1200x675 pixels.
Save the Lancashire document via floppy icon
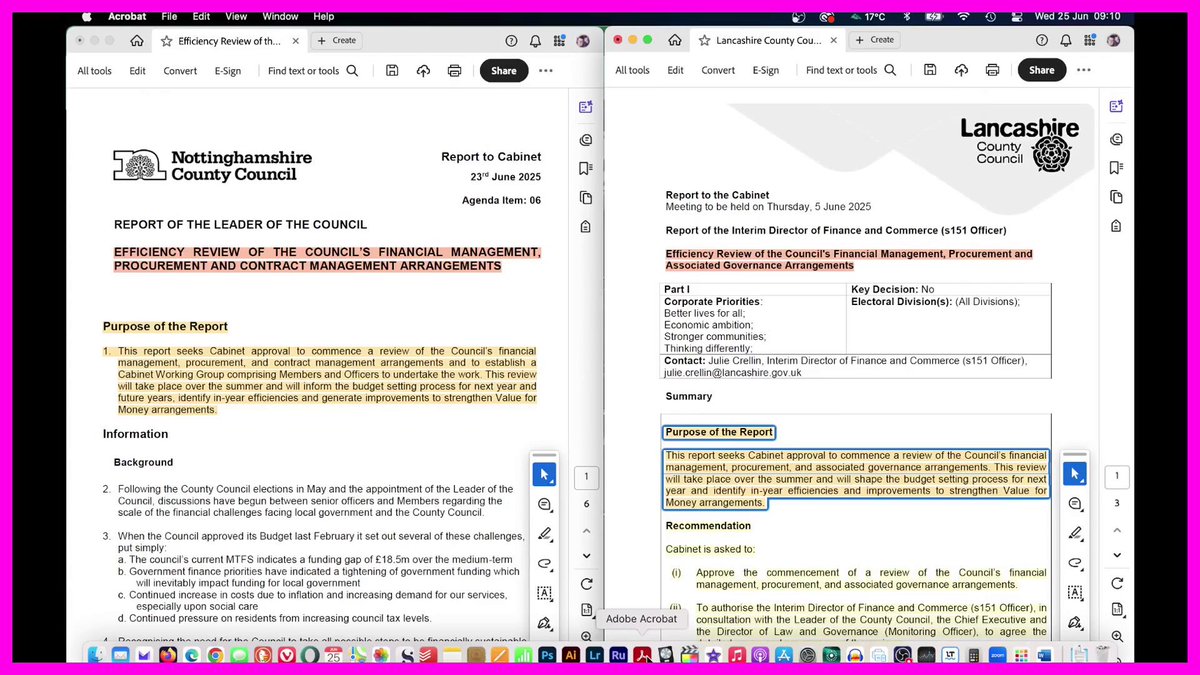930,69
